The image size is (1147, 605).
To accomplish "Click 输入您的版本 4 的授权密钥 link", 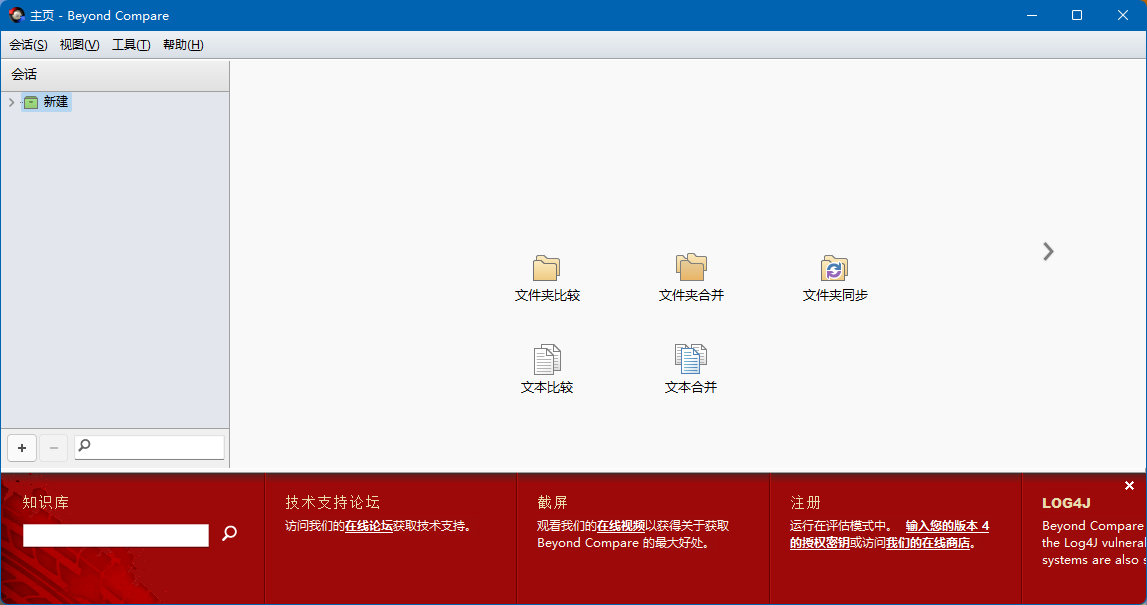I will click(890, 534).
